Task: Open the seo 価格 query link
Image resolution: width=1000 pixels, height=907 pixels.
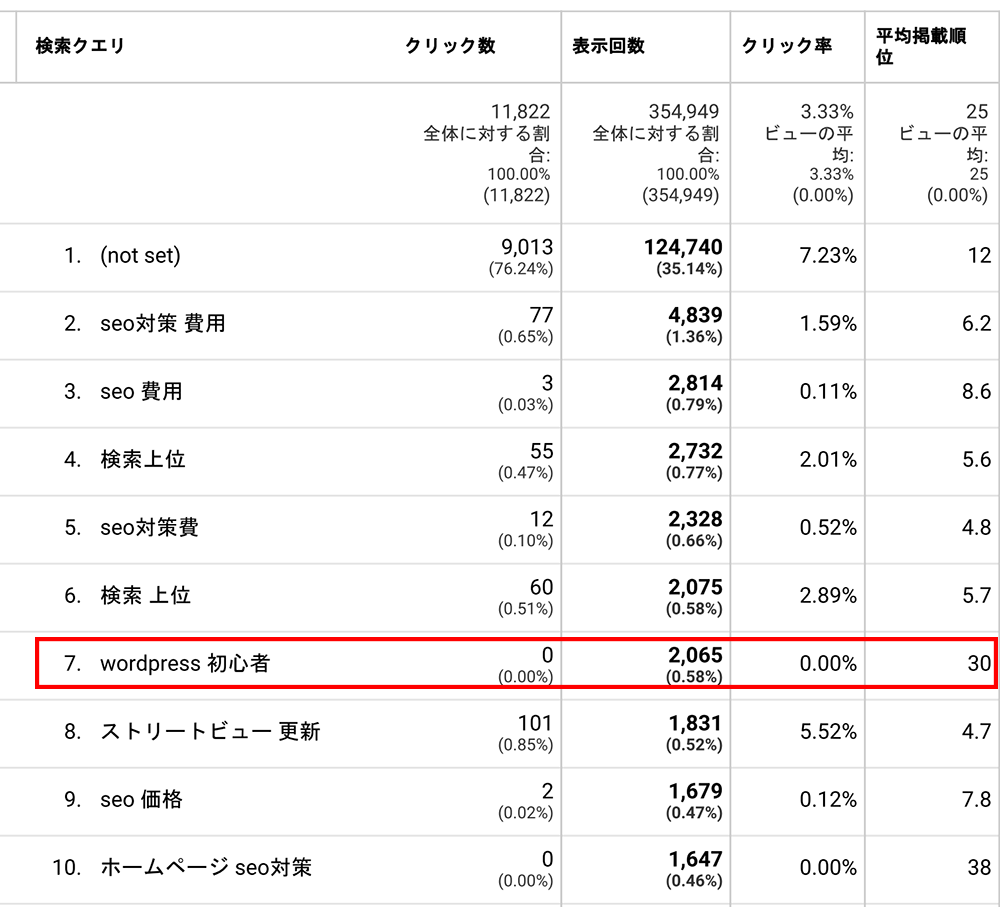Action: coord(141,800)
